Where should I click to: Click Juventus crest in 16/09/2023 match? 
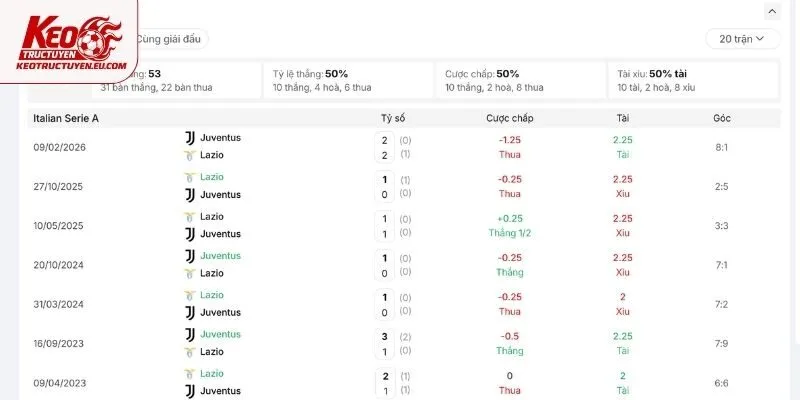(190, 335)
